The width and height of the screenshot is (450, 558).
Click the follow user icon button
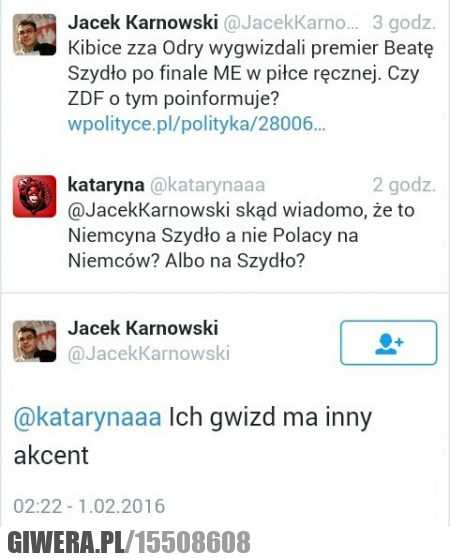point(388,343)
